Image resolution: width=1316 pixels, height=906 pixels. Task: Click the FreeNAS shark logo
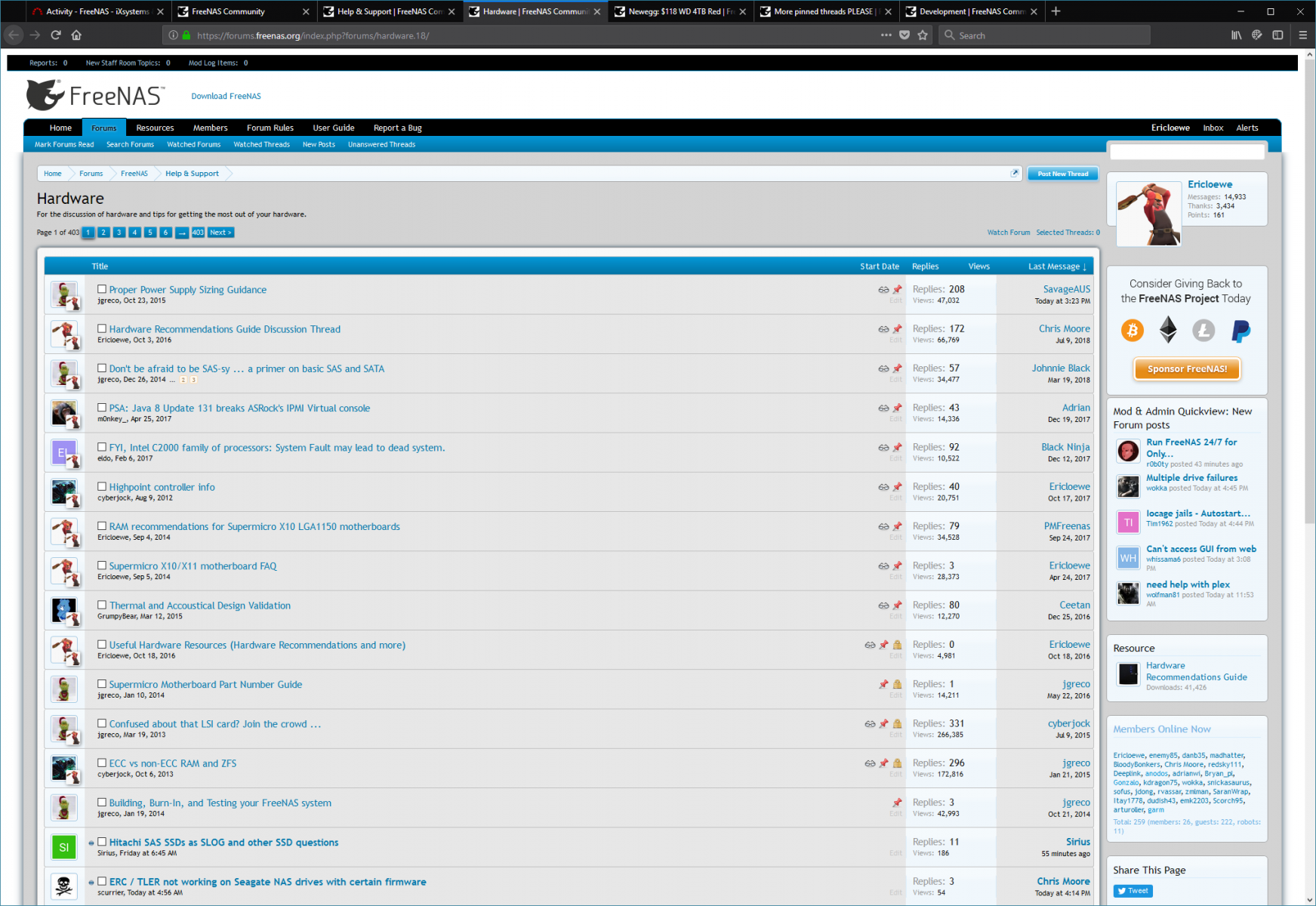[45, 96]
